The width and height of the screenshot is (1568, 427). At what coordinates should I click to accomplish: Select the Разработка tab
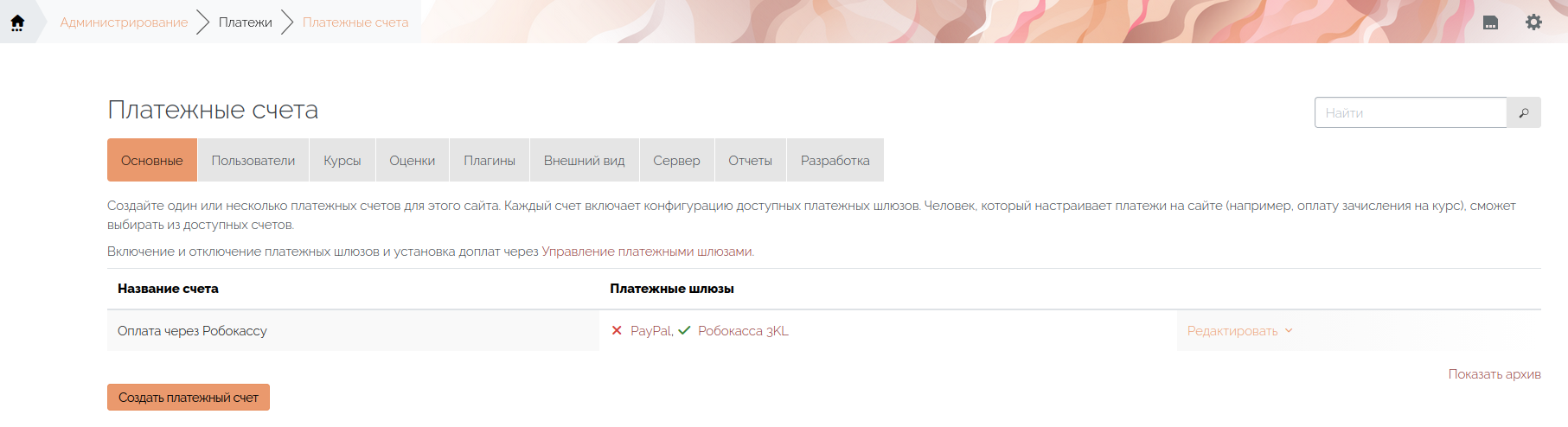tap(835, 161)
